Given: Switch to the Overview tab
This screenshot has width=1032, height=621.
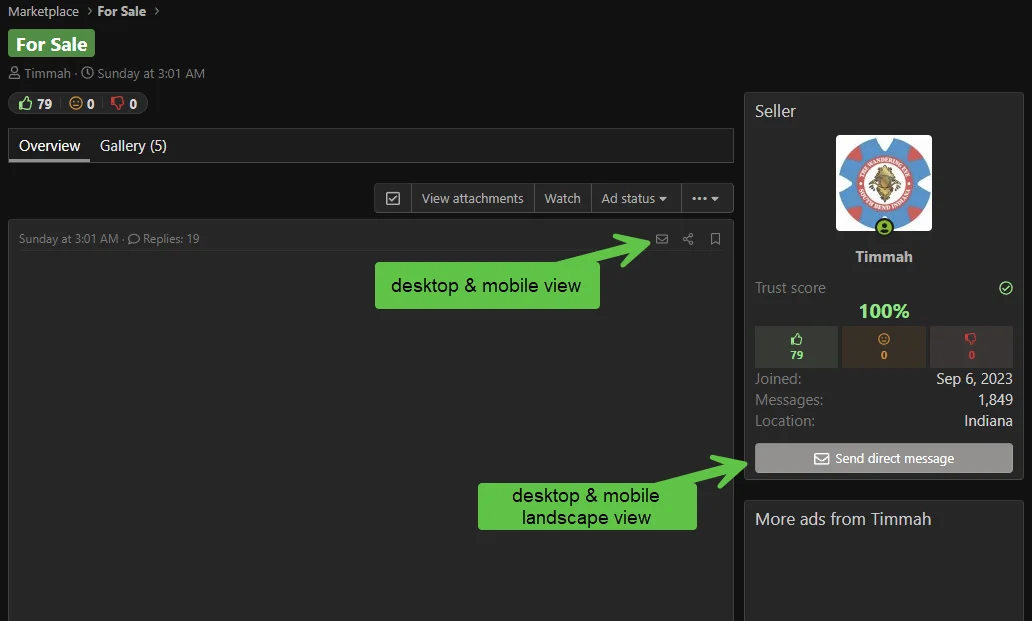Looking at the screenshot, I should coord(49,146).
